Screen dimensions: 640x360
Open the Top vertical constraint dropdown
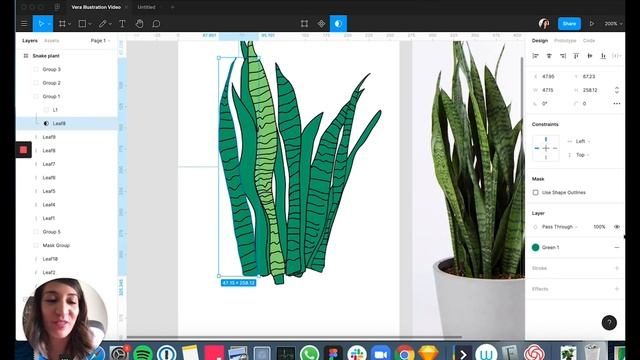coord(582,155)
